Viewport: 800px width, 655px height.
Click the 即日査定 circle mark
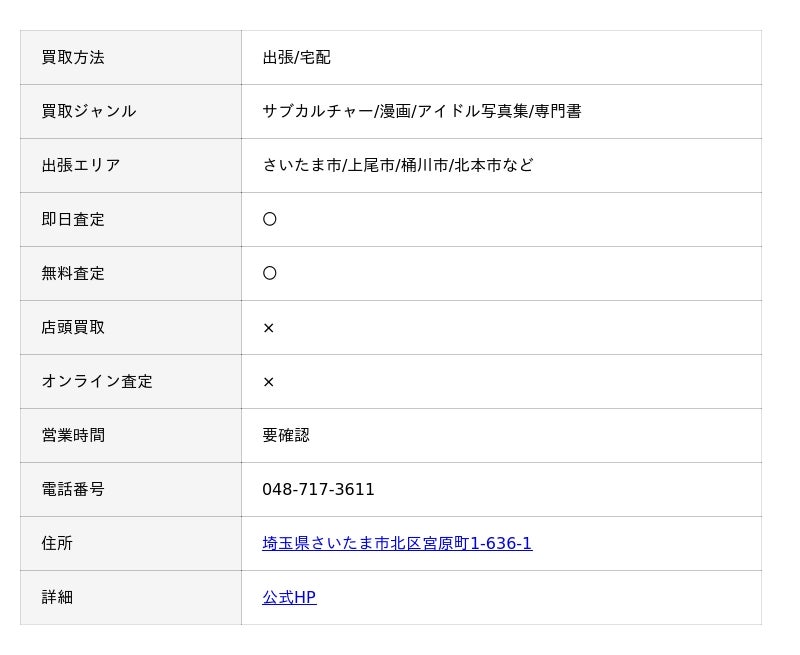[269, 219]
